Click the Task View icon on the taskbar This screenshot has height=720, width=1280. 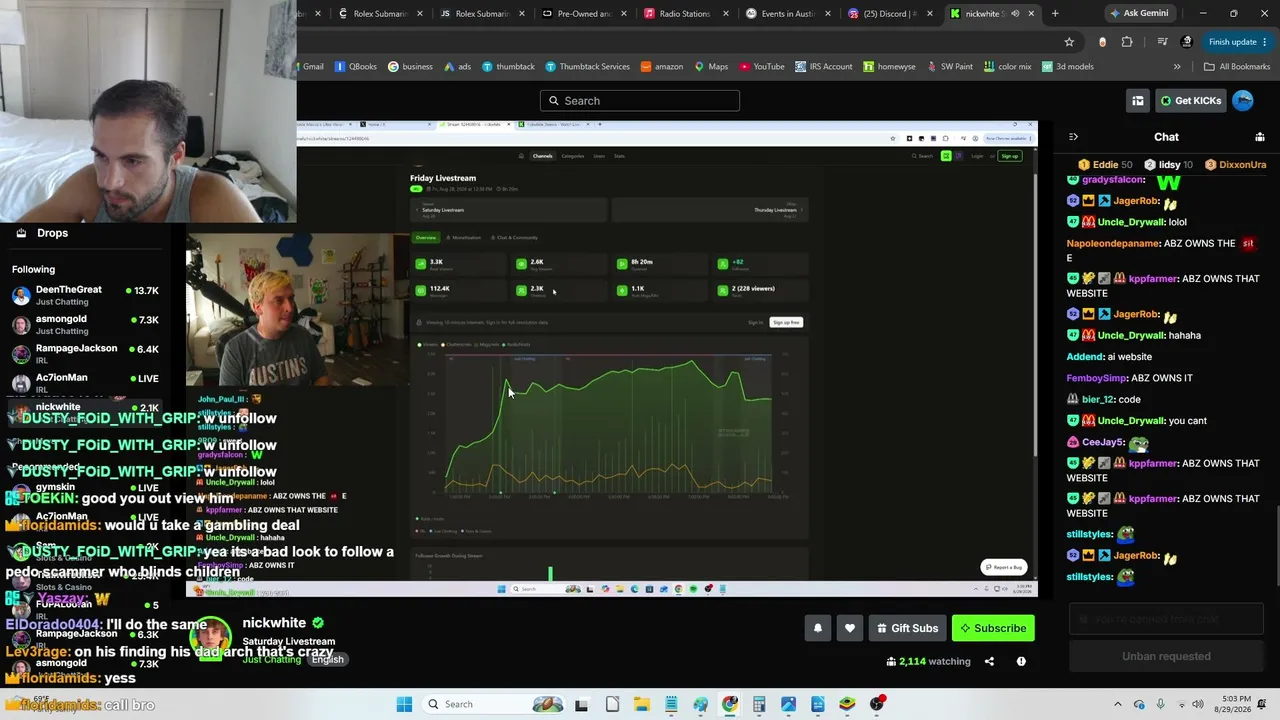[x=582, y=704]
